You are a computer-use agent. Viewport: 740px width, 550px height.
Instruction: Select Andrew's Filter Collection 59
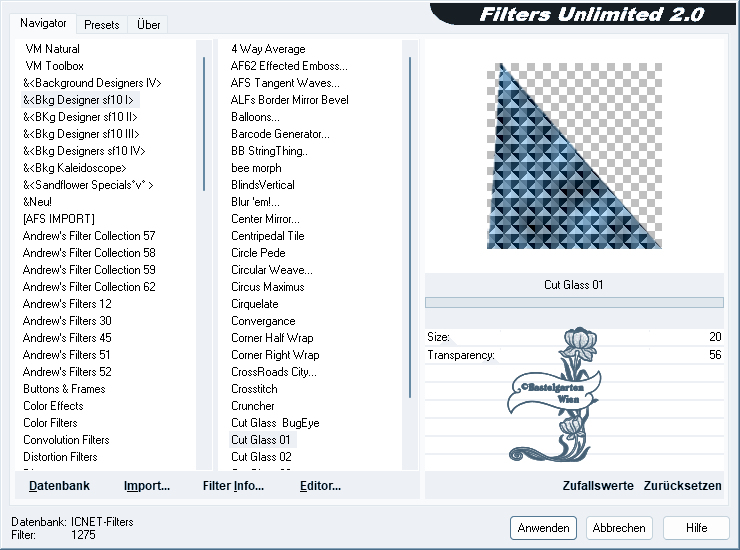pos(89,270)
